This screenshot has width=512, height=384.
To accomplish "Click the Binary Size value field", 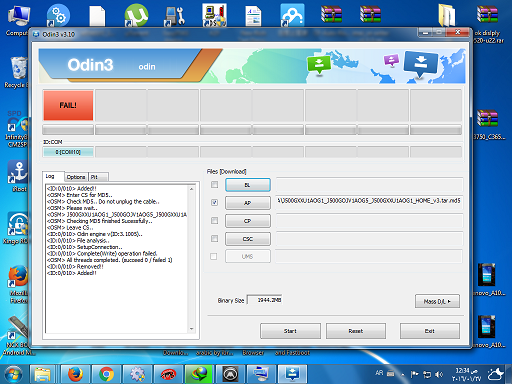I will click(265, 300).
